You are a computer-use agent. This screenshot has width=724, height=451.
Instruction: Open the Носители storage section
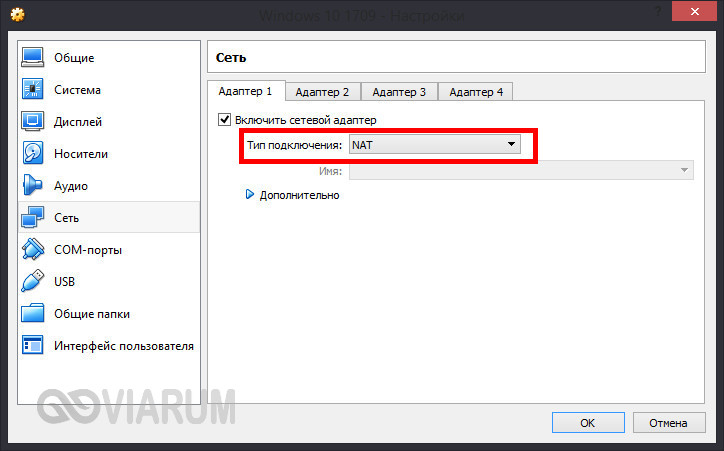[x=81, y=154]
